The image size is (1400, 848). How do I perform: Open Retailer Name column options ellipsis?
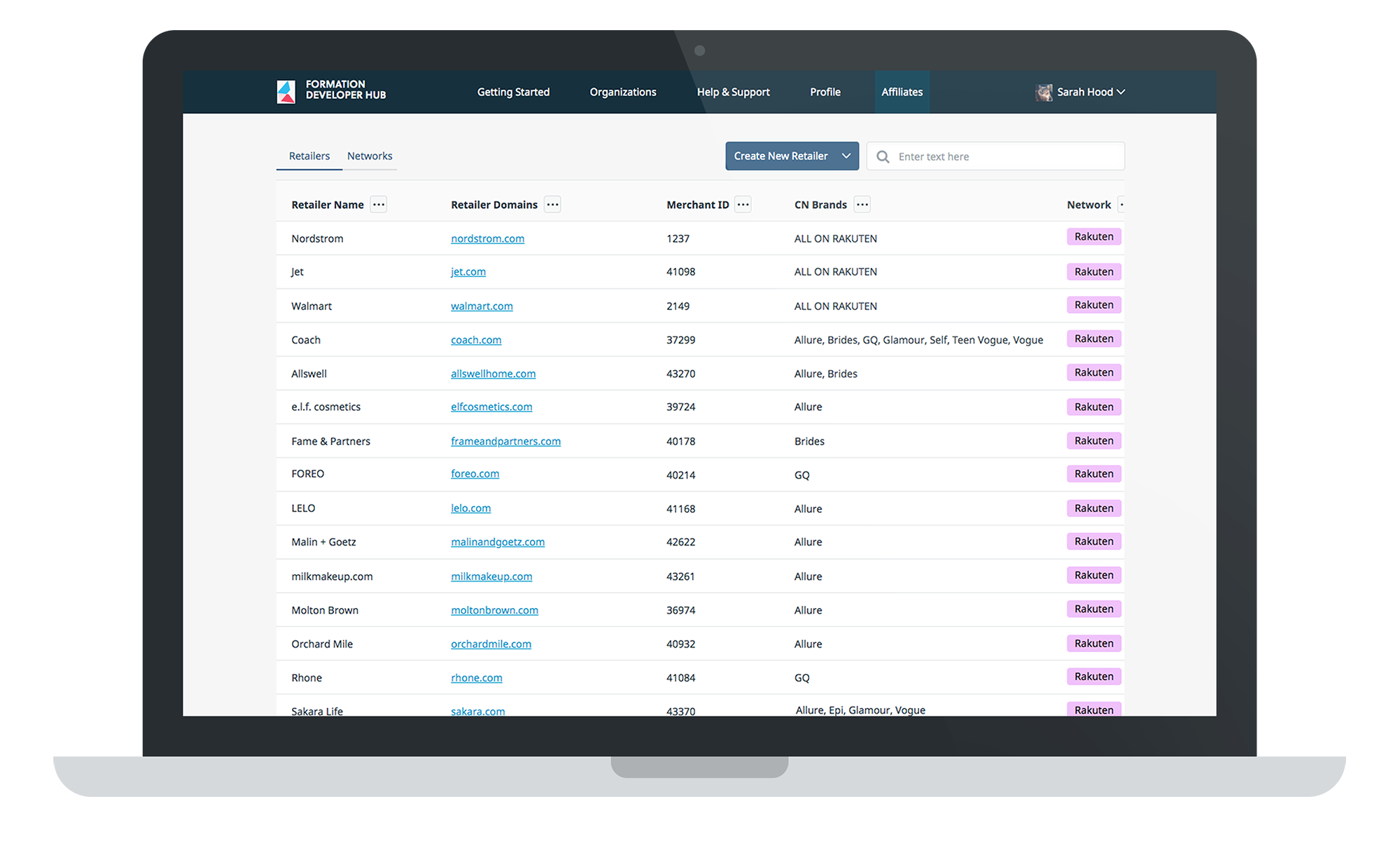(x=379, y=204)
